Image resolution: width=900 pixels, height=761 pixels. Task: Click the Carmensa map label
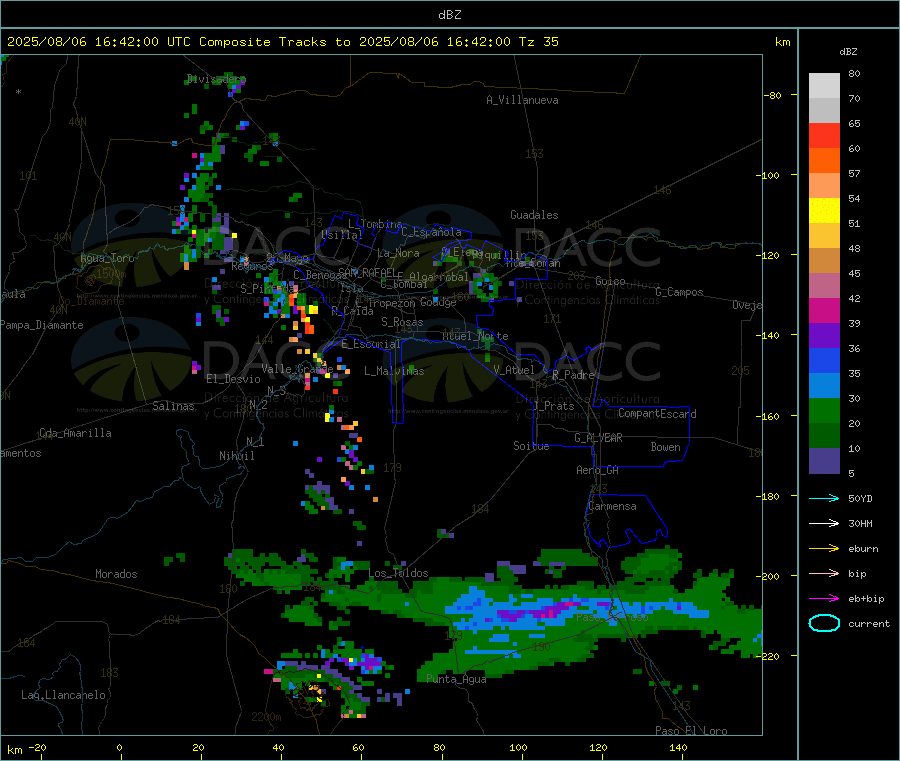pos(612,506)
